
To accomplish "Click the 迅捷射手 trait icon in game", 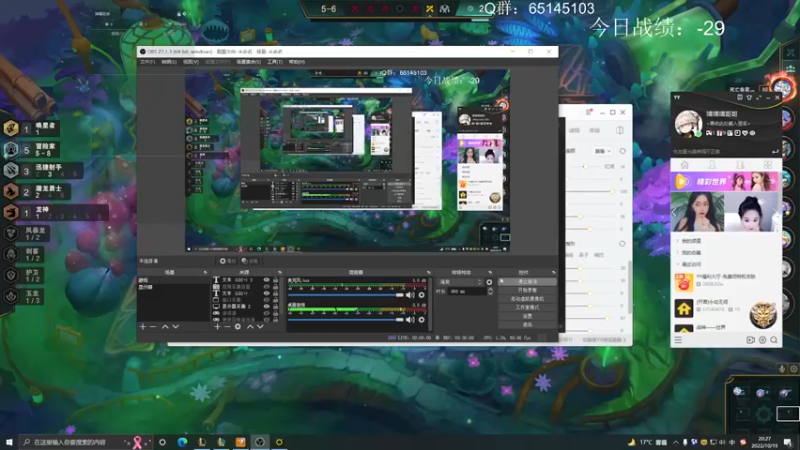I will point(11,170).
